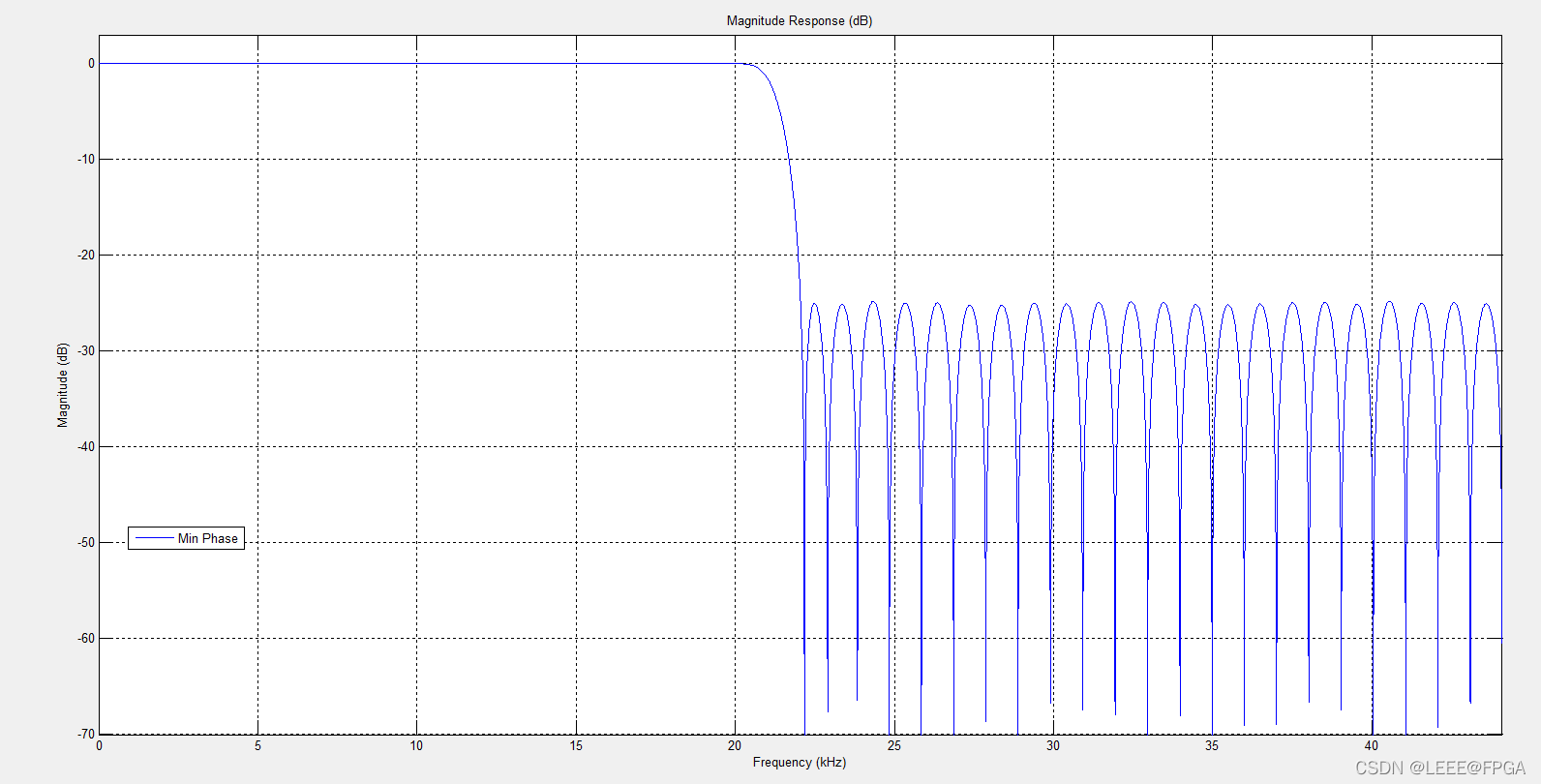Click the -20 tick label on magnitude axis
This screenshot has width=1541, height=784.
coord(86,255)
